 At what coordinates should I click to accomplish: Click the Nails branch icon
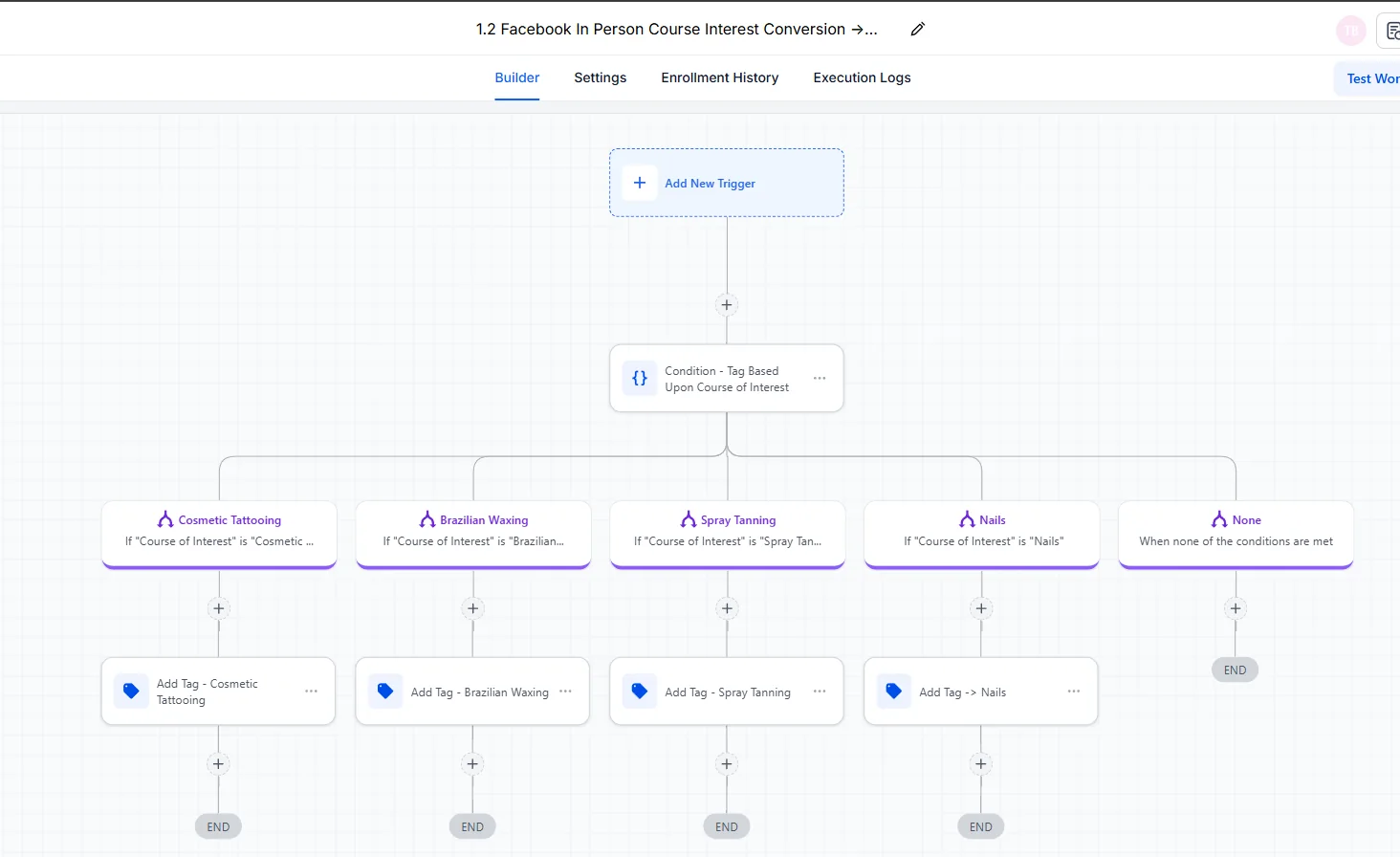click(x=967, y=519)
